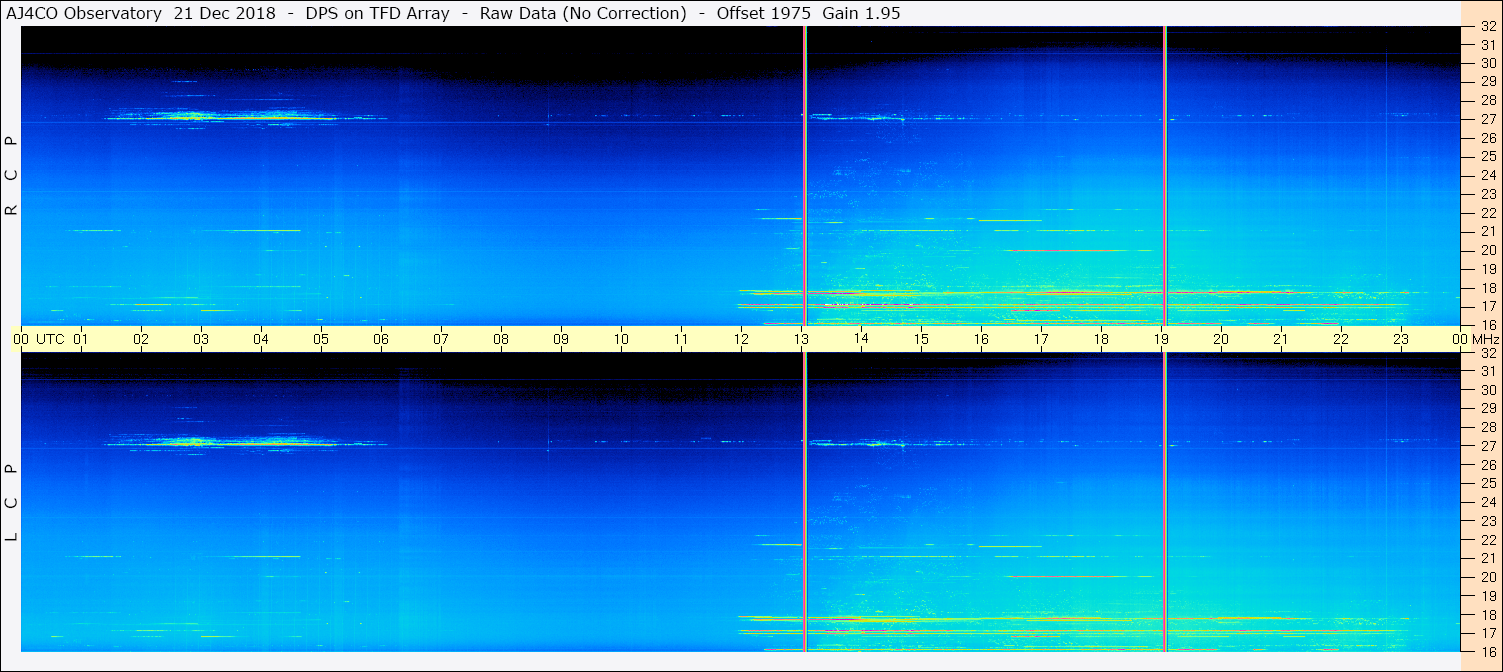This screenshot has width=1503, height=672.
Task: Click the "R C P" label beside the upper spectrogram
Action: [x=11, y=175]
